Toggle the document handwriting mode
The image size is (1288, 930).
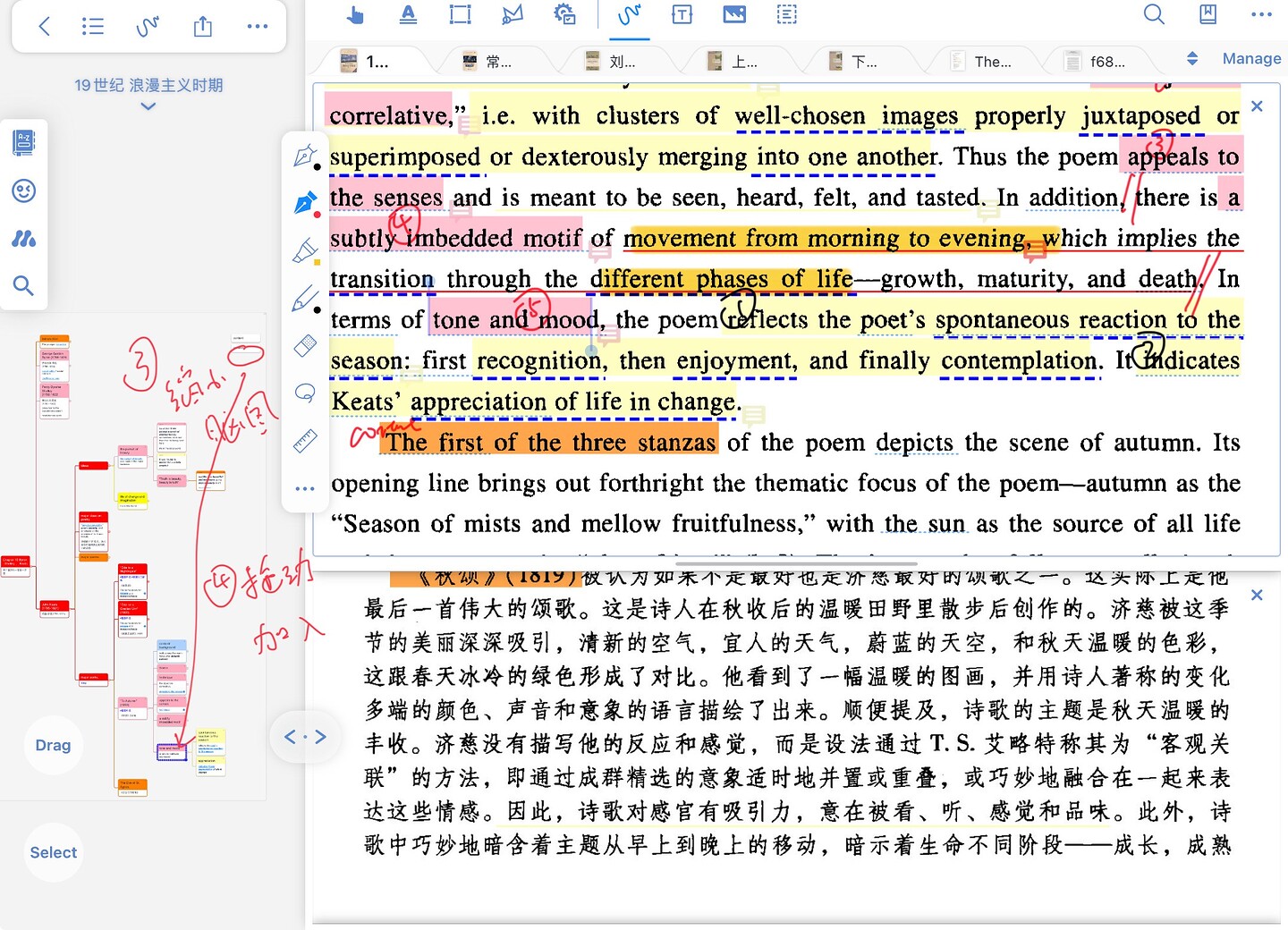click(630, 14)
